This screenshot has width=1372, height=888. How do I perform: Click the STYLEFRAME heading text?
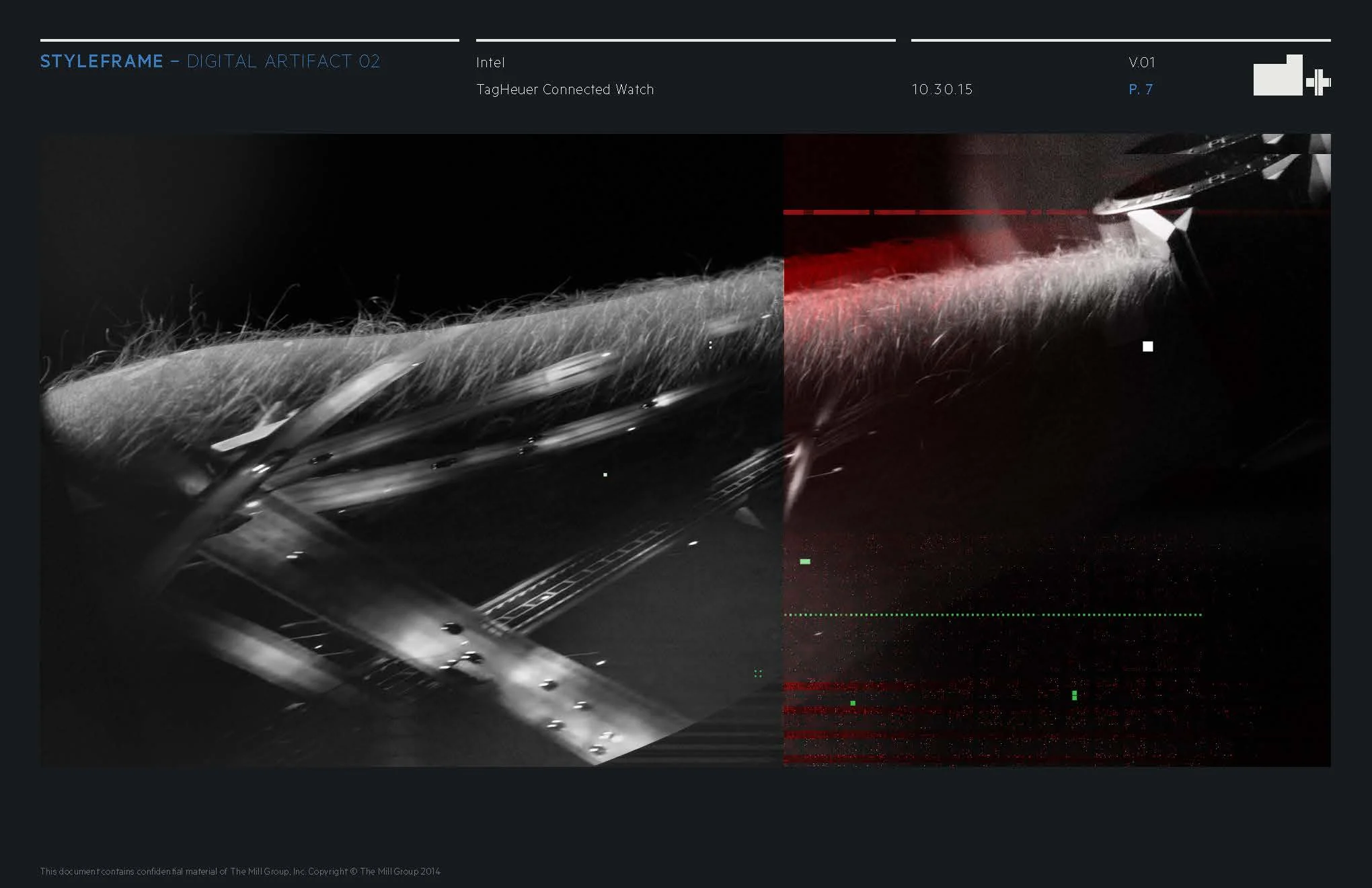click(x=102, y=61)
